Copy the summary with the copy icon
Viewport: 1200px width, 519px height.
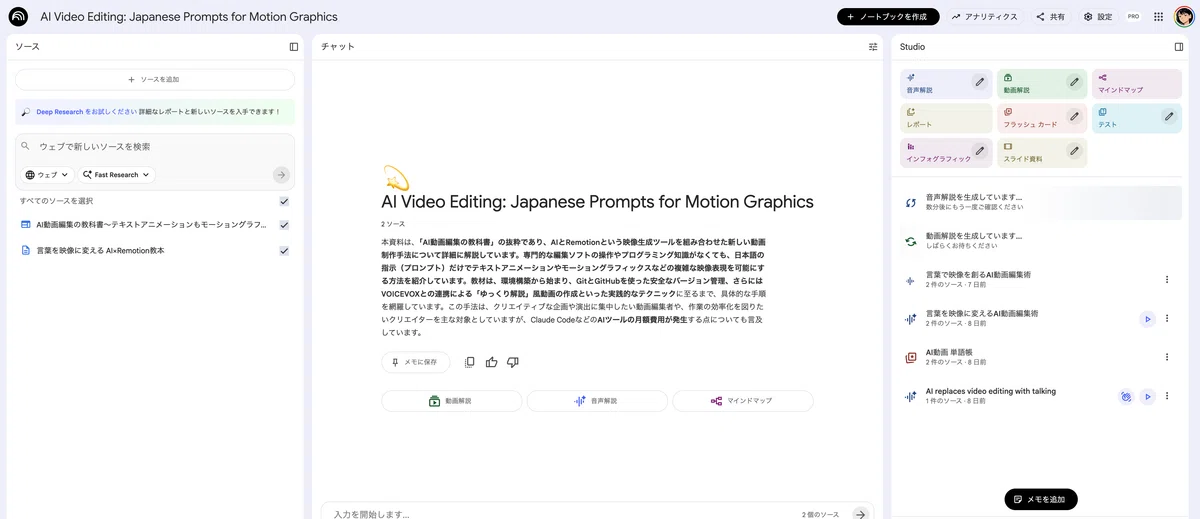[469, 362]
